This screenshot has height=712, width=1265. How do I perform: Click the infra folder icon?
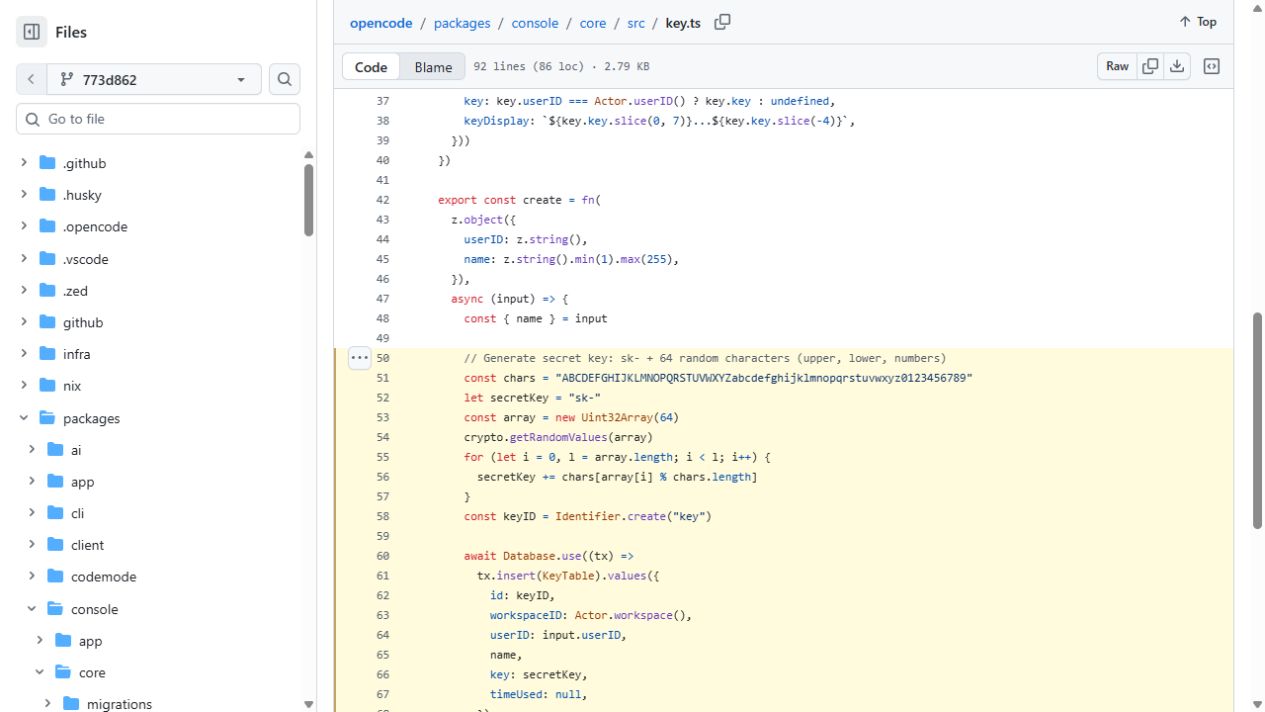[x=47, y=354]
